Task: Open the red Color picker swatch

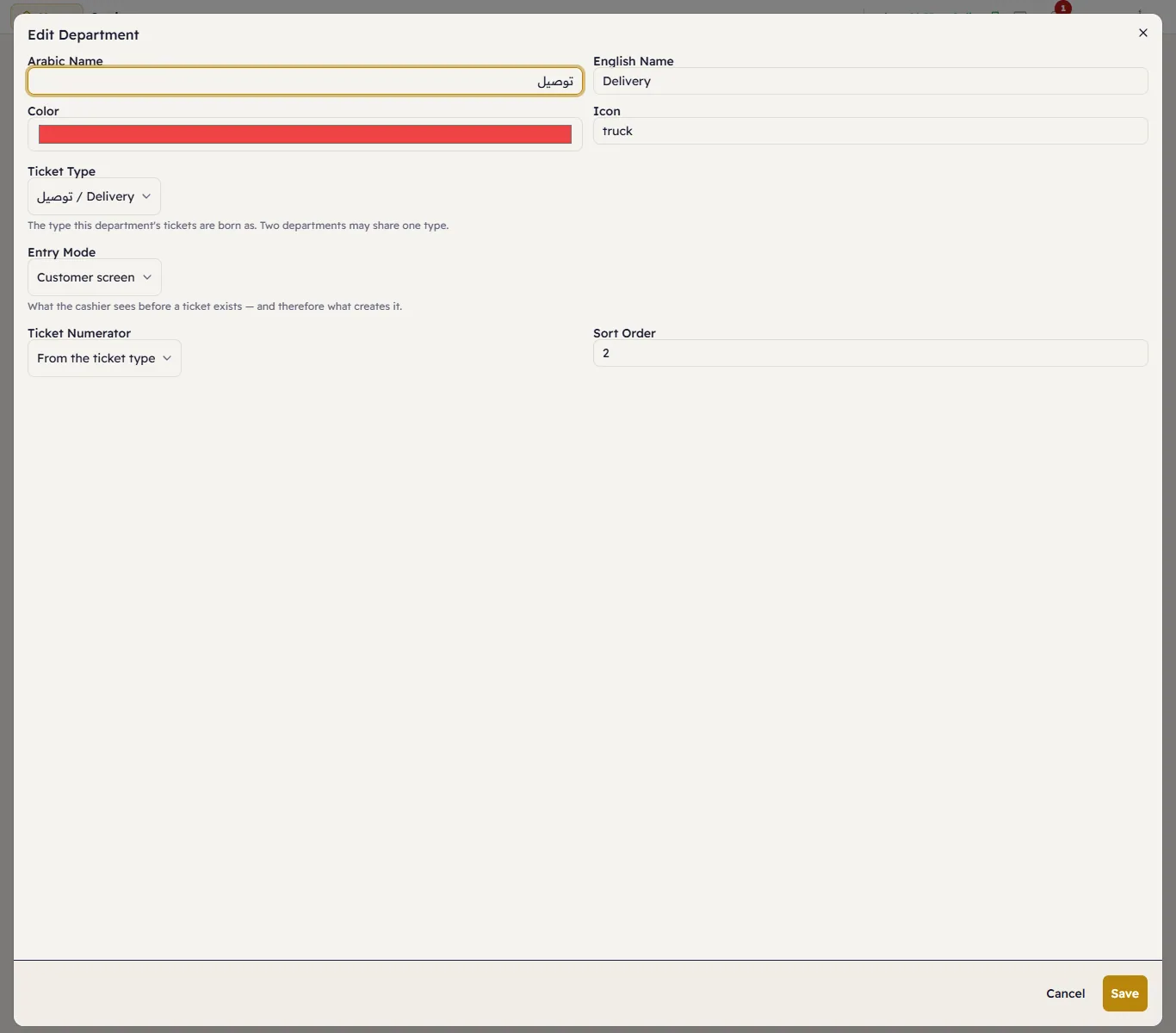Action: [x=305, y=134]
